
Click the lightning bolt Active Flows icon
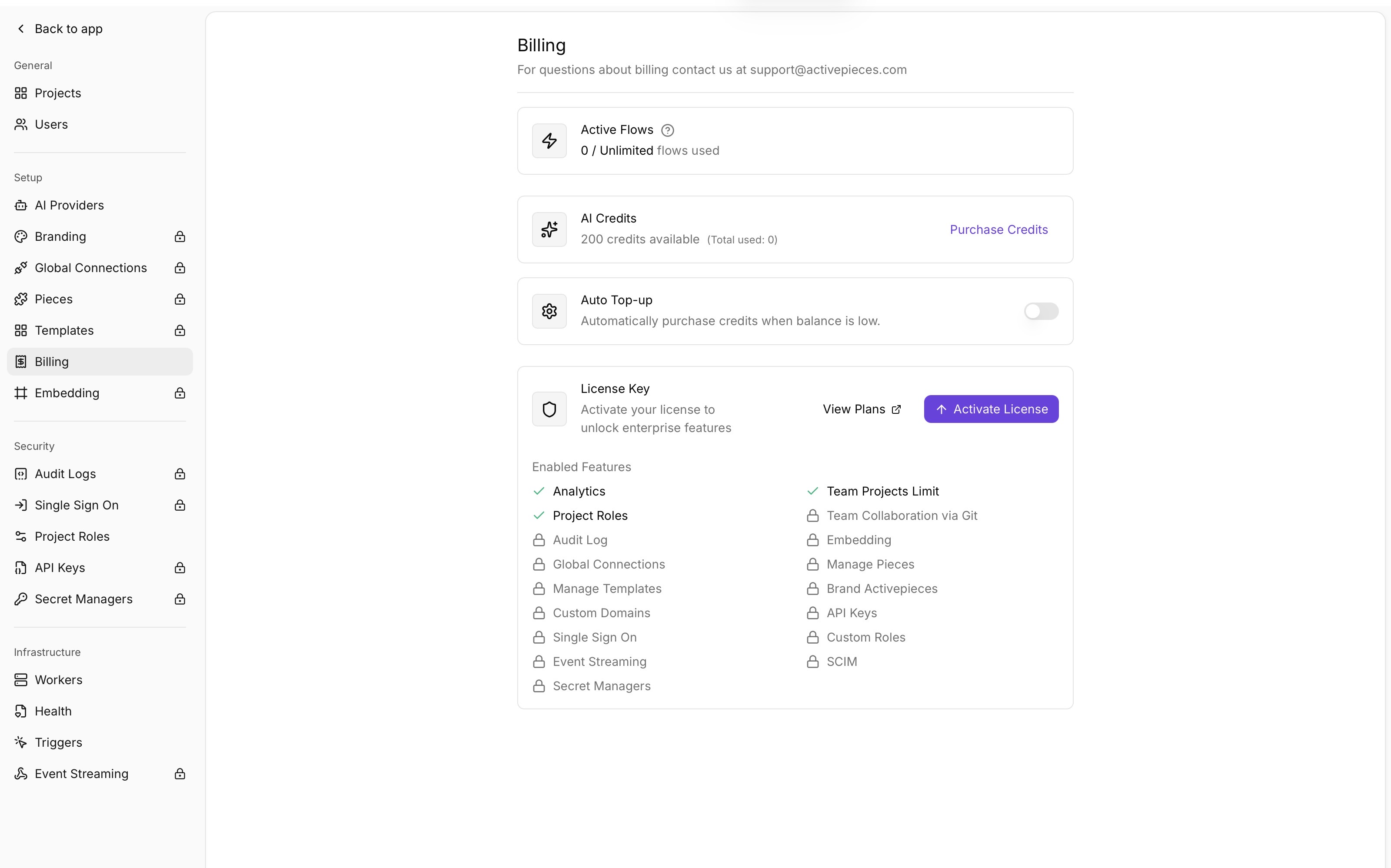click(549, 141)
